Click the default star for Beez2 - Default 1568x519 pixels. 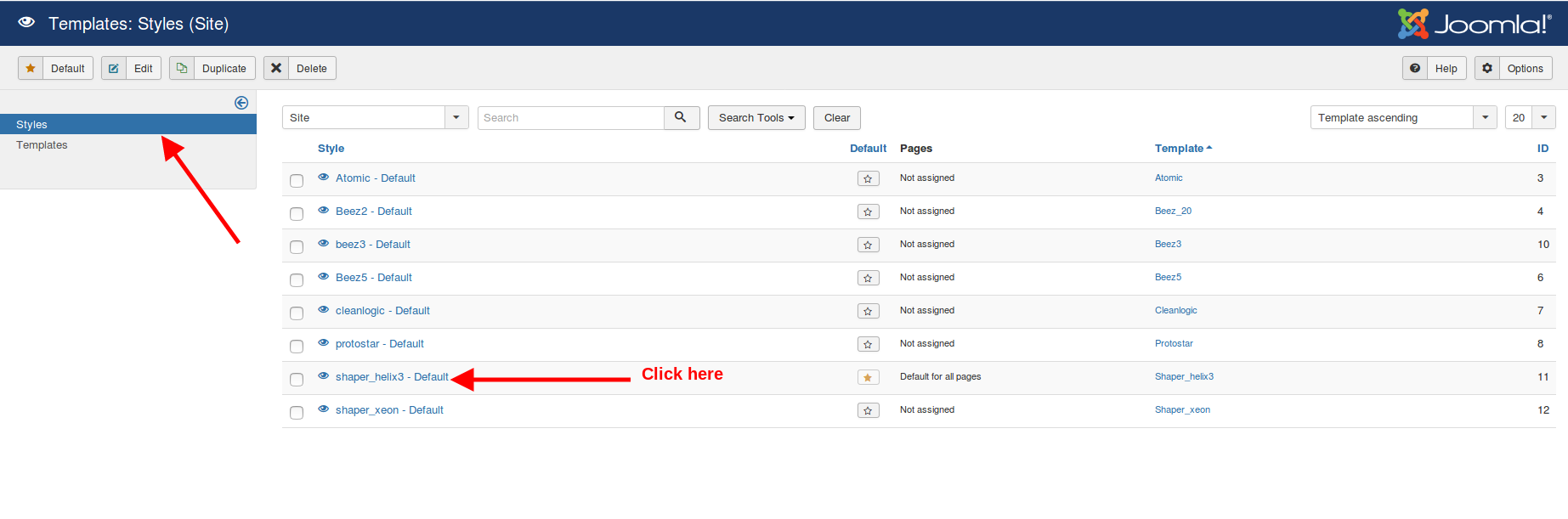(x=868, y=212)
